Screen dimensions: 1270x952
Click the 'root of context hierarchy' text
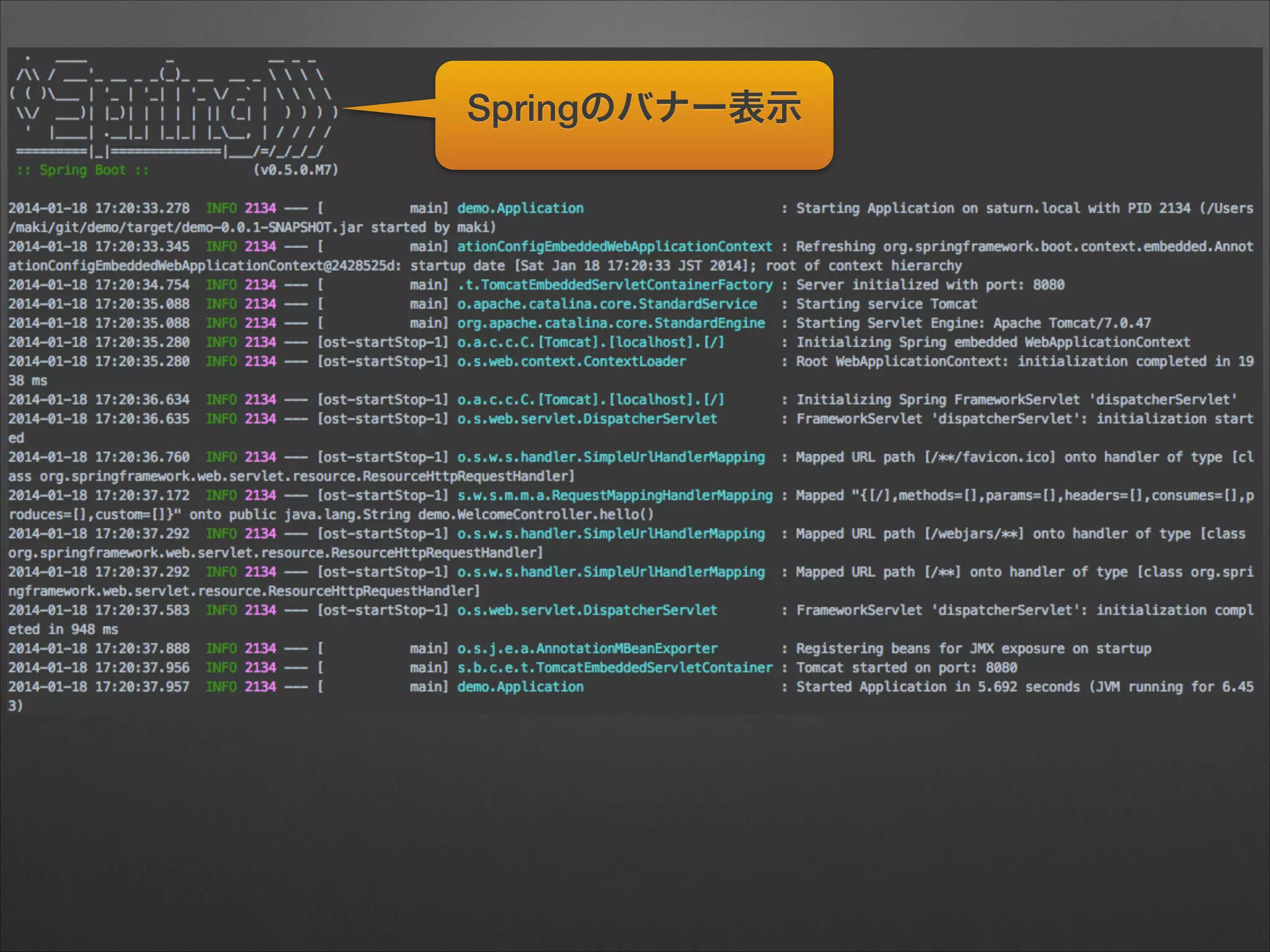864,266
